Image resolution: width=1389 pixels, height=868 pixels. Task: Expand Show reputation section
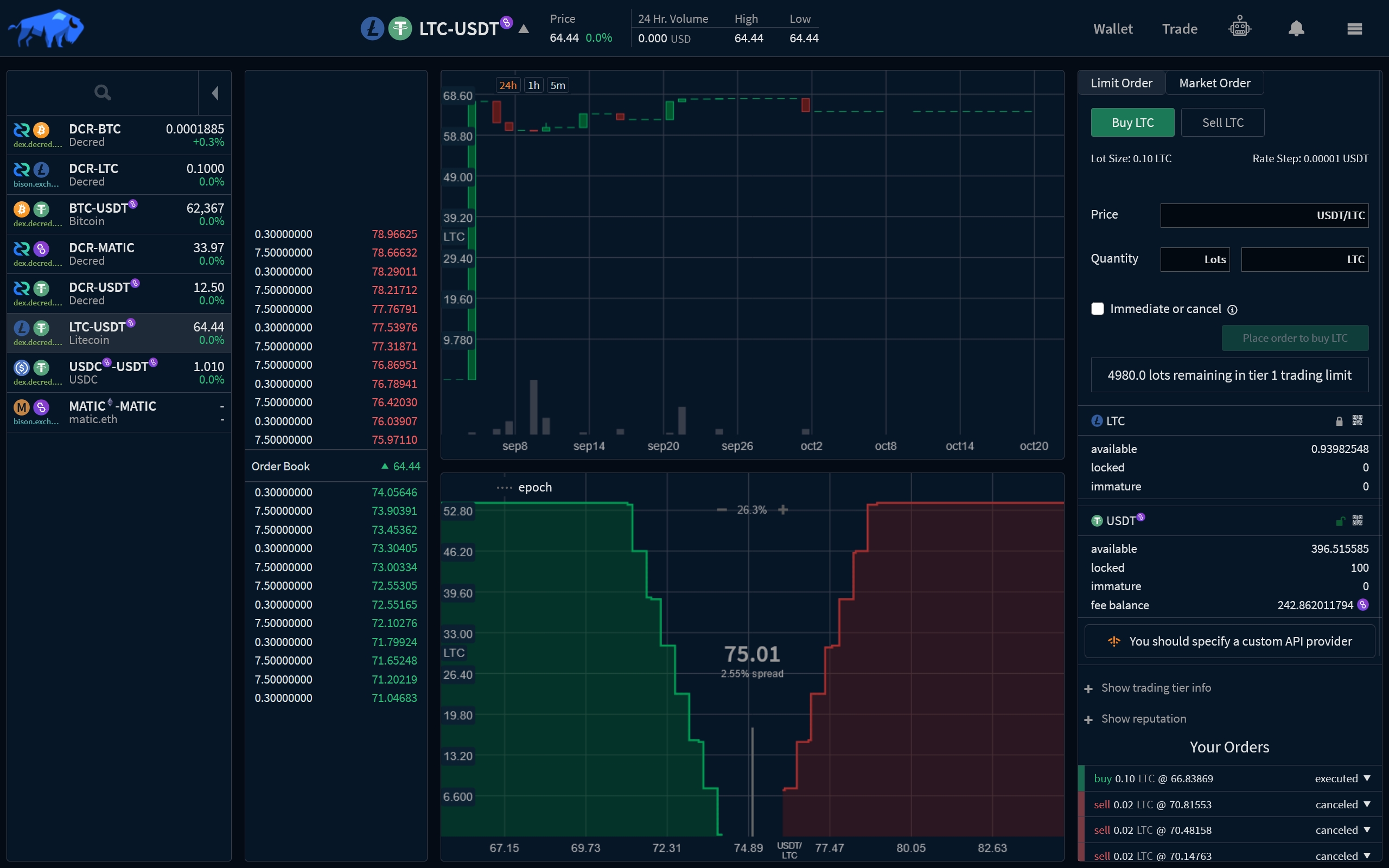[1143, 719]
